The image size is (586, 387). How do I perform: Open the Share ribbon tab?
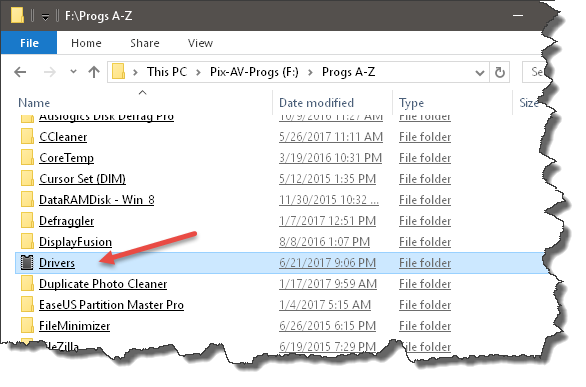pyautogui.click(x=145, y=43)
